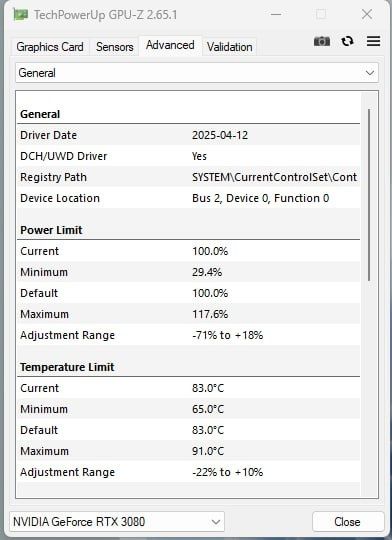Open the hamburger menu icon
This screenshot has height=540, width=392.
click(x=373, y=41)
